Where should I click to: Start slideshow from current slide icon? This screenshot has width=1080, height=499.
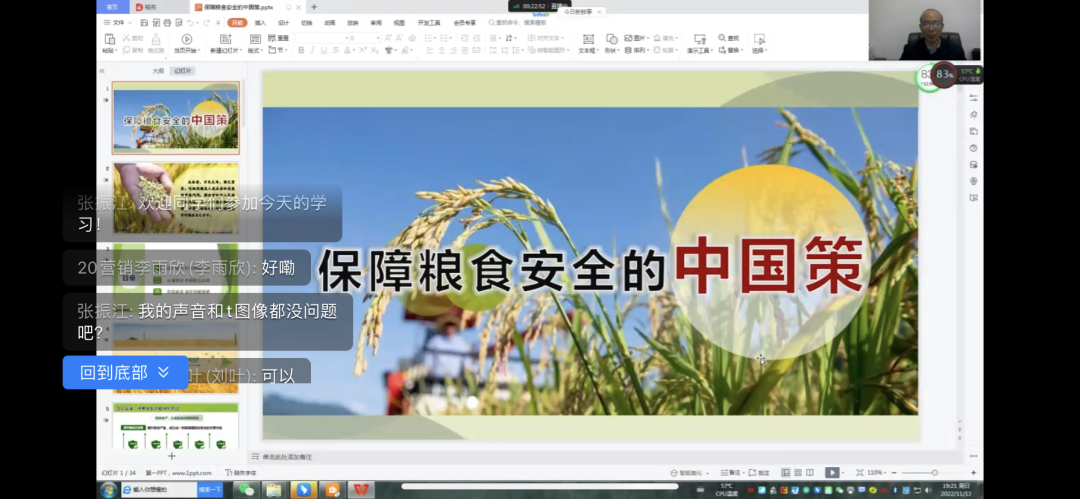(186, 40)
